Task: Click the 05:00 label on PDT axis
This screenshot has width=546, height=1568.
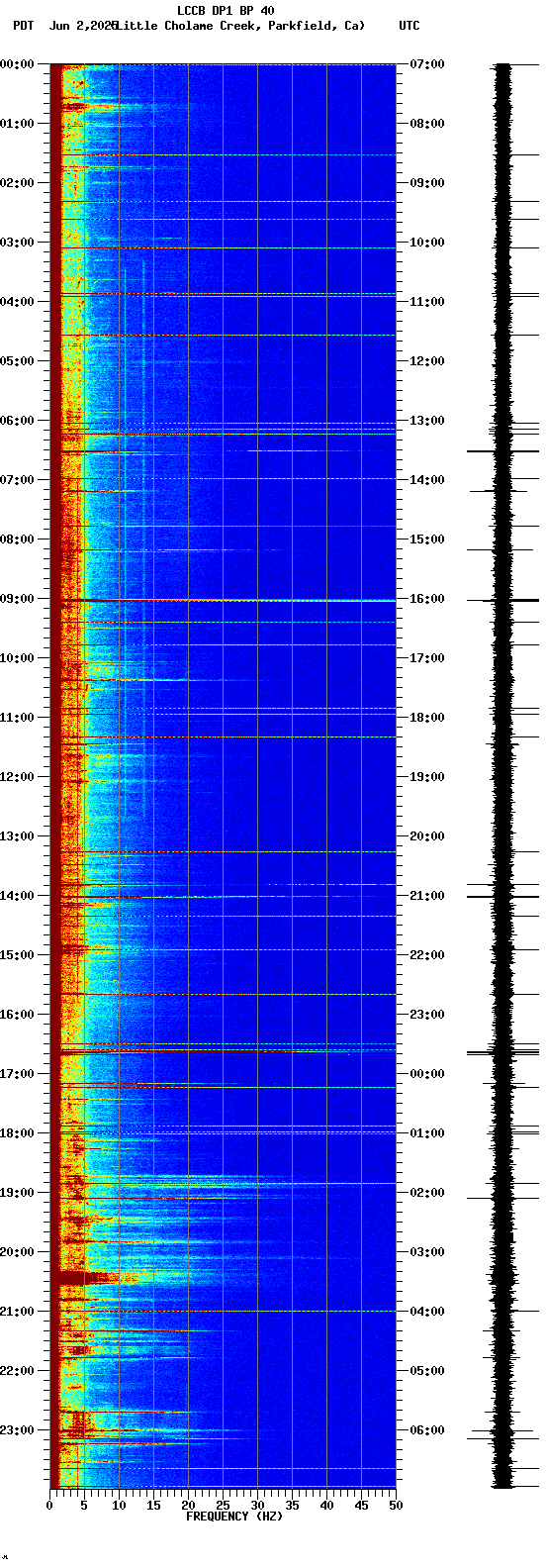Action: 17,361
